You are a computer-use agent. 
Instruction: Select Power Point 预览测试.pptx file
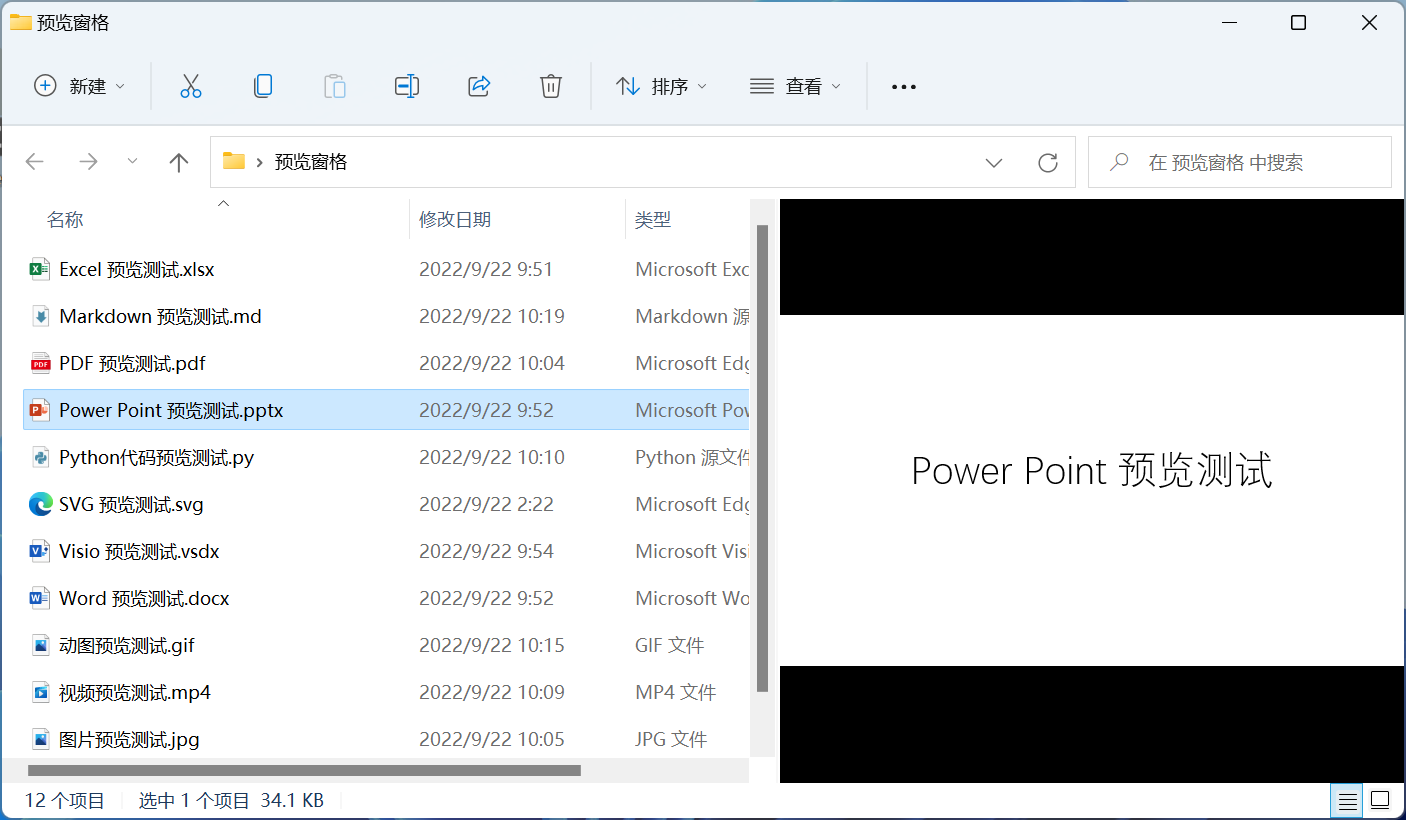tap(171, 410)
